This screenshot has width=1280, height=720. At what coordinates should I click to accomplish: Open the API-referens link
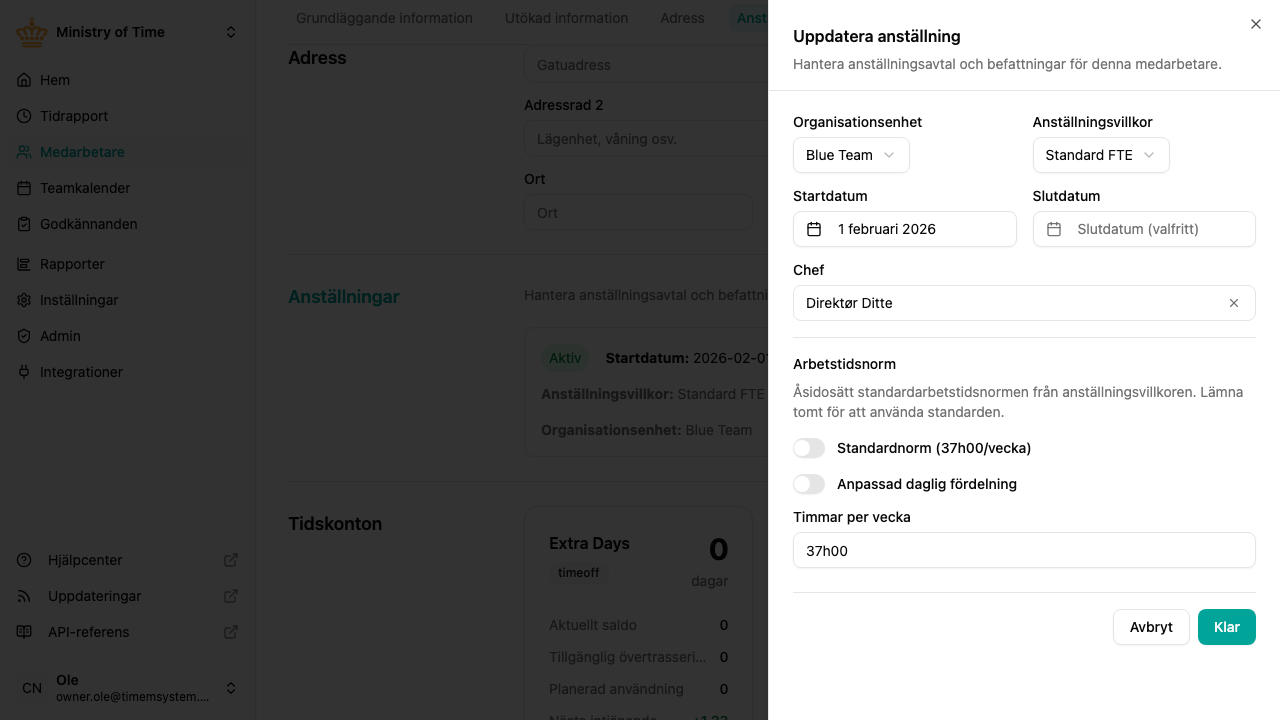128,632
